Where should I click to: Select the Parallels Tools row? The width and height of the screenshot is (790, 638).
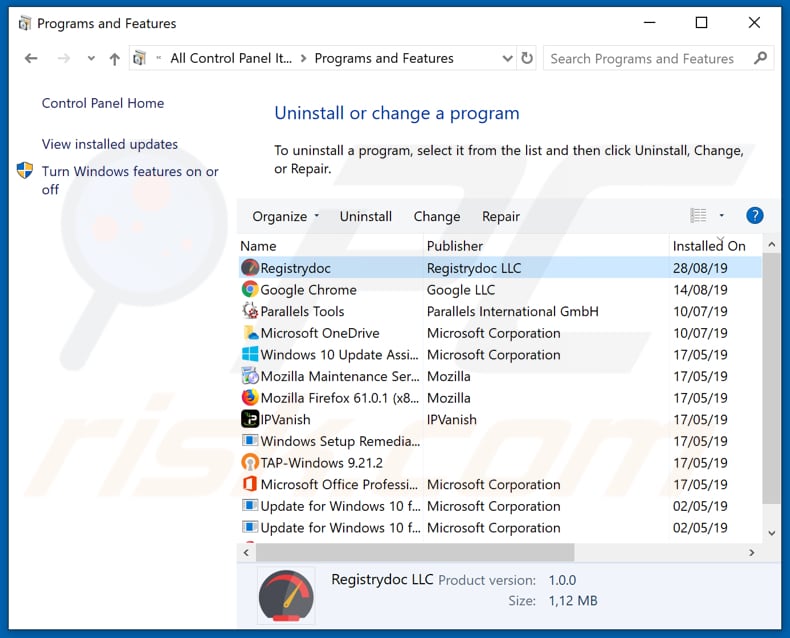tap(500, 311)
